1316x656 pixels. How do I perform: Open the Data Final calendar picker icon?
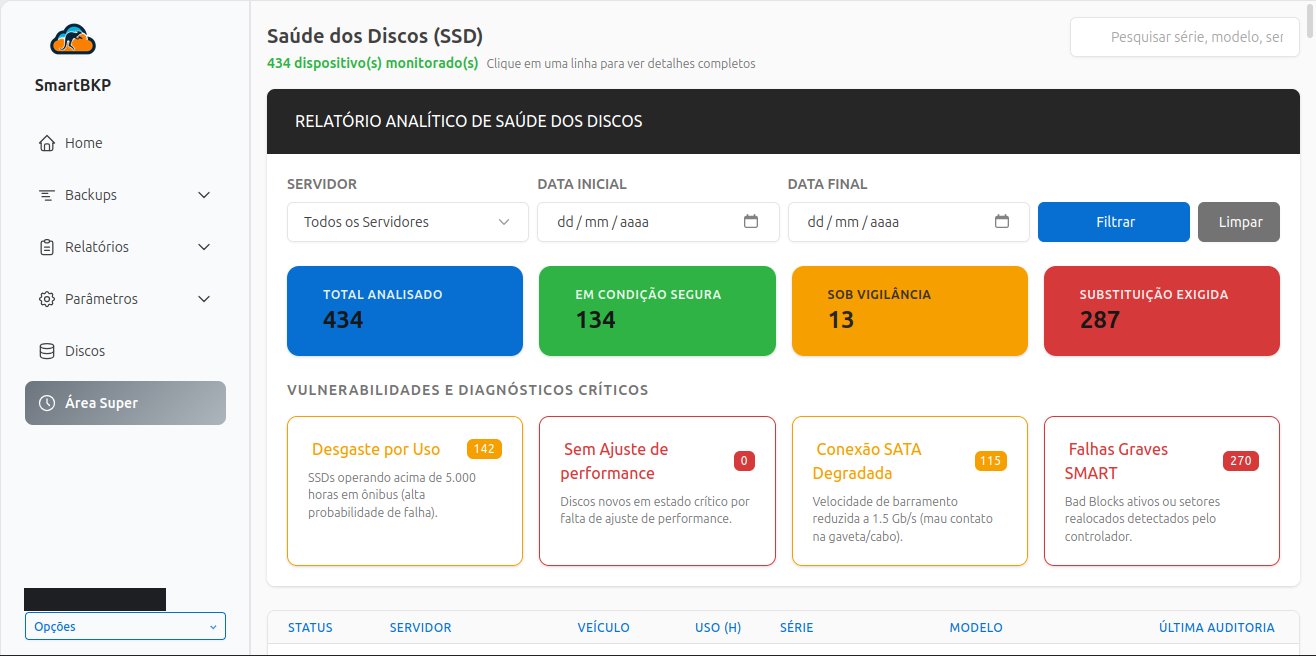(1002, 222)
